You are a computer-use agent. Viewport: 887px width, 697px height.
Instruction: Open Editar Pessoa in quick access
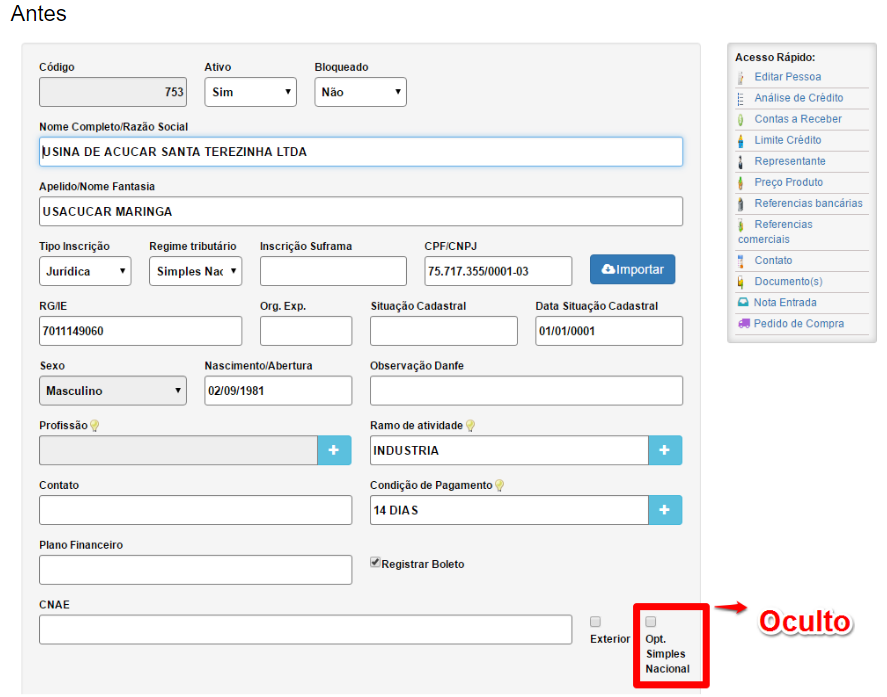(787, 77)
